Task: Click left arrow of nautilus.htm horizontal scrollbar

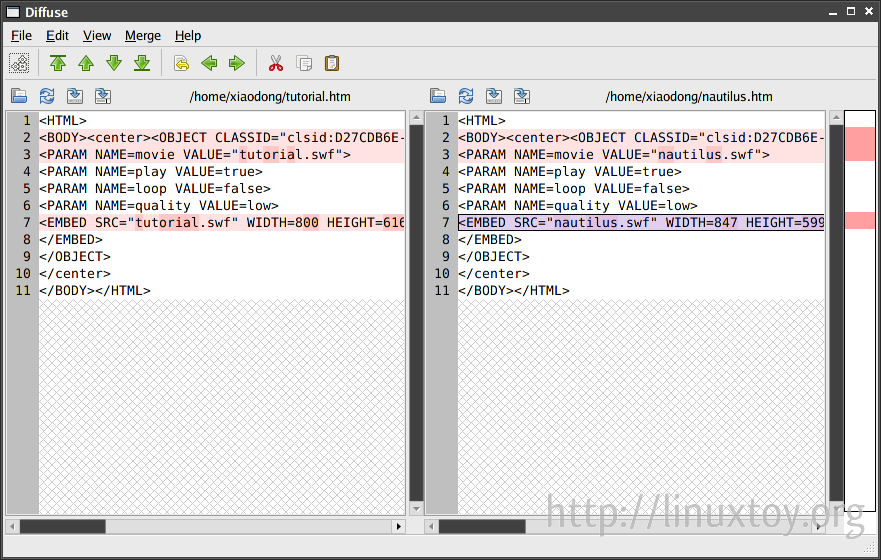Action: 432,526
